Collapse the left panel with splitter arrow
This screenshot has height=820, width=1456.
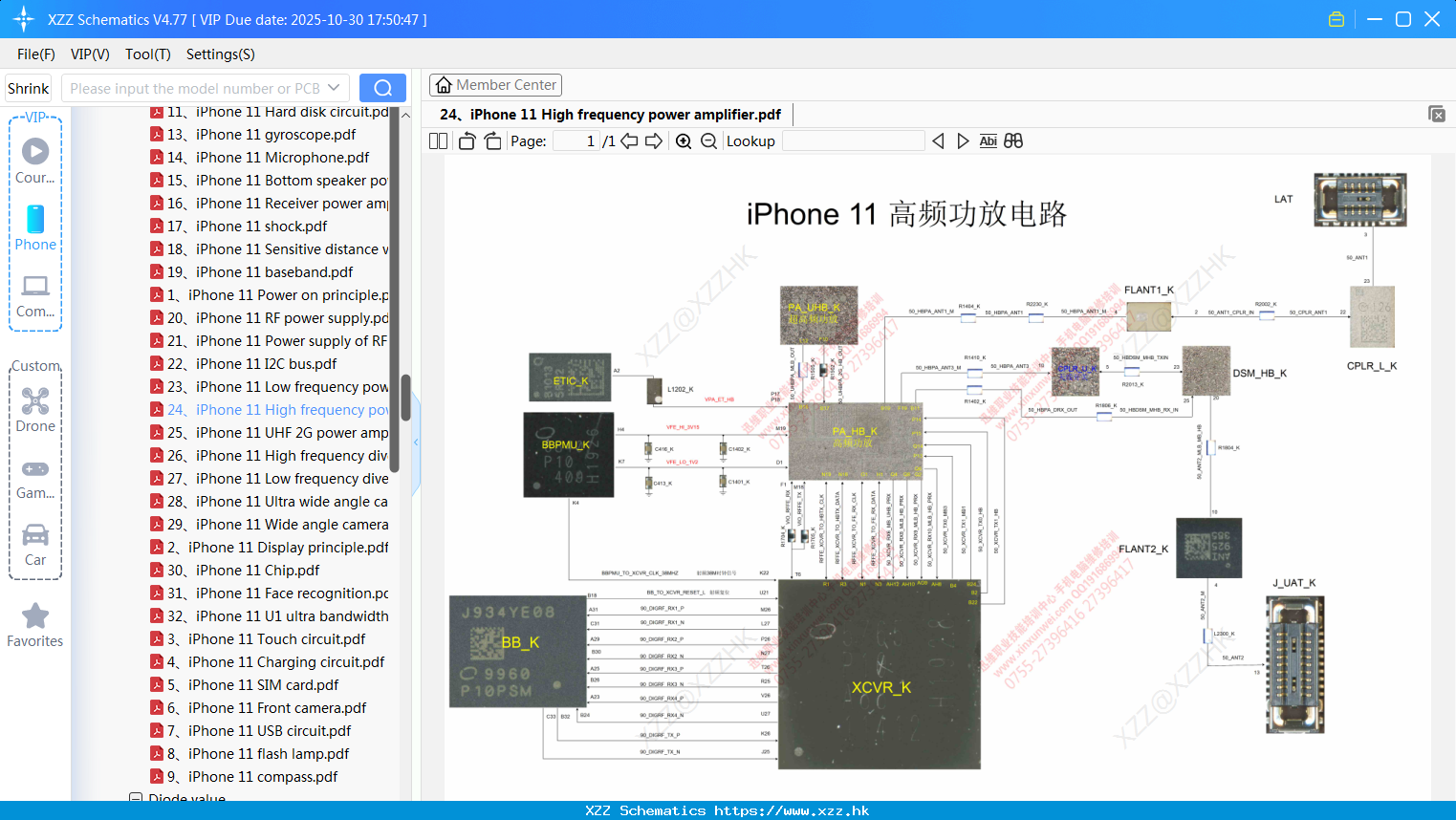coord(416,442)
